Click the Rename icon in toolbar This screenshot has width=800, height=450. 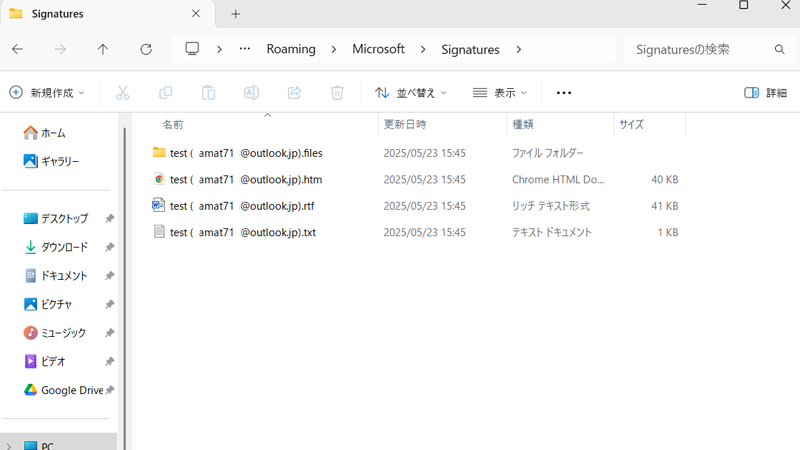[x=251, y=93]
